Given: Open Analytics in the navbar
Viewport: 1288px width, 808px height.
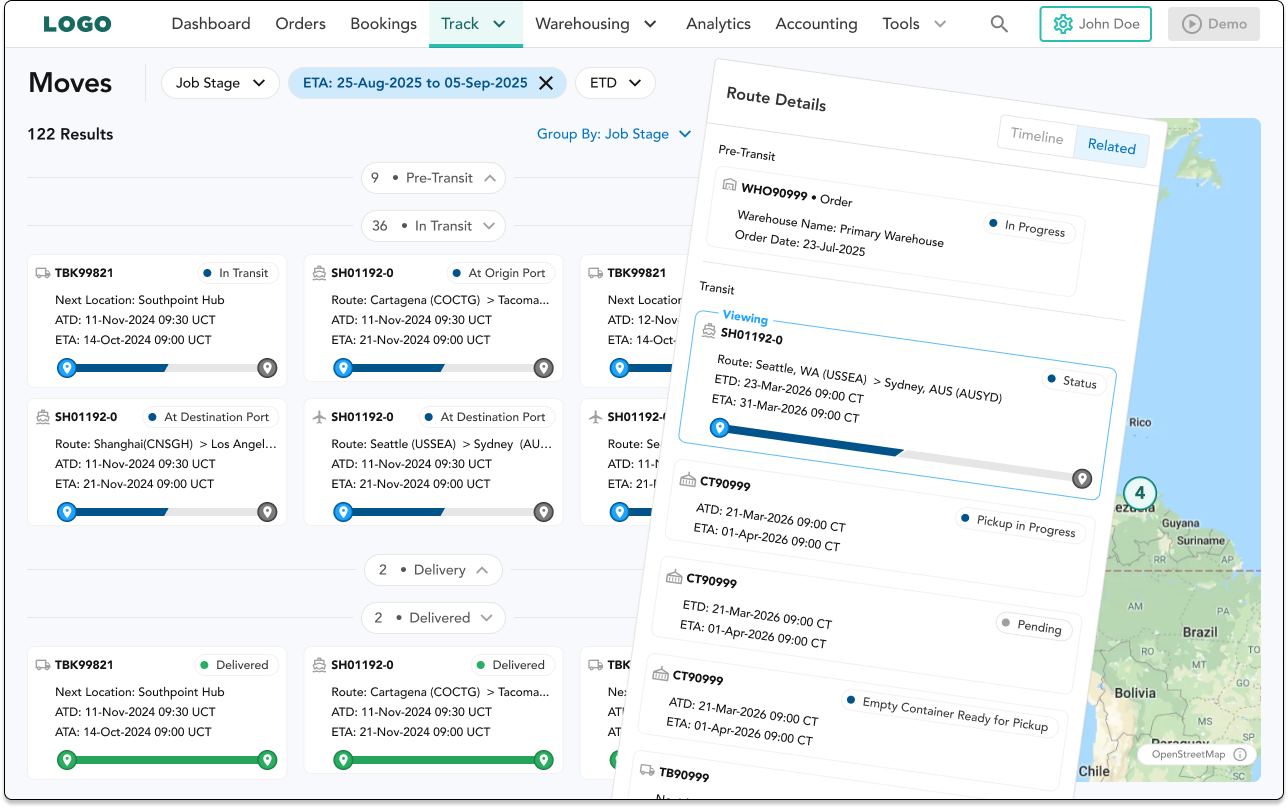Looking at the screenshot, I should click(718, 24).
